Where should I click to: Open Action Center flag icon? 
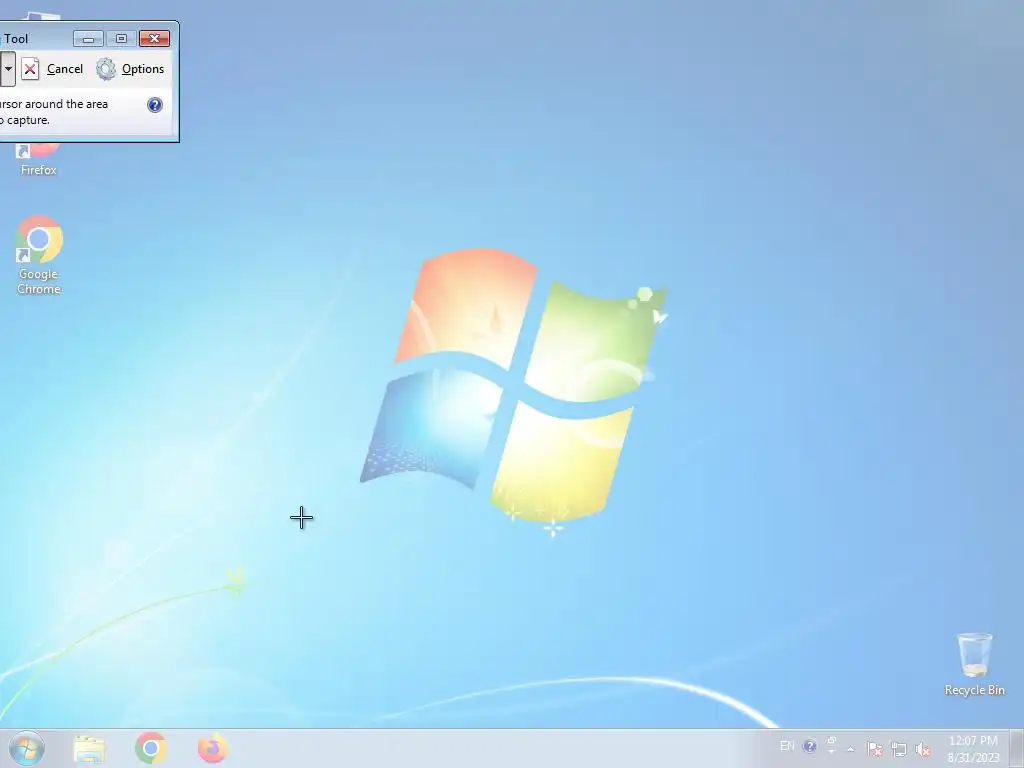click(x=875, y=748)
